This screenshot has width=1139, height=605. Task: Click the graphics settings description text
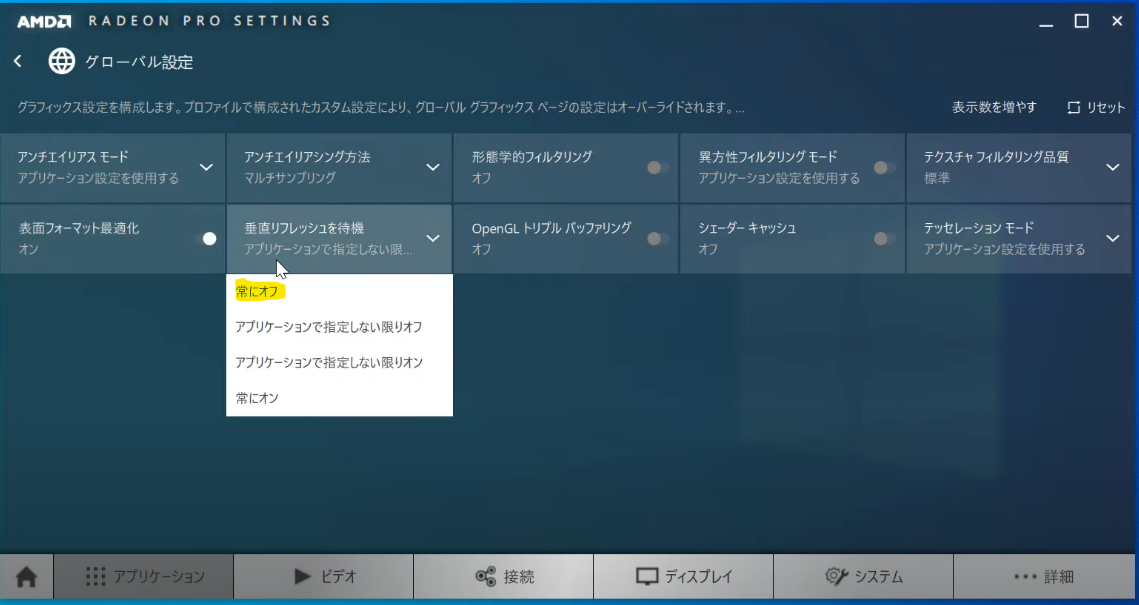click(x=381, y=108)
